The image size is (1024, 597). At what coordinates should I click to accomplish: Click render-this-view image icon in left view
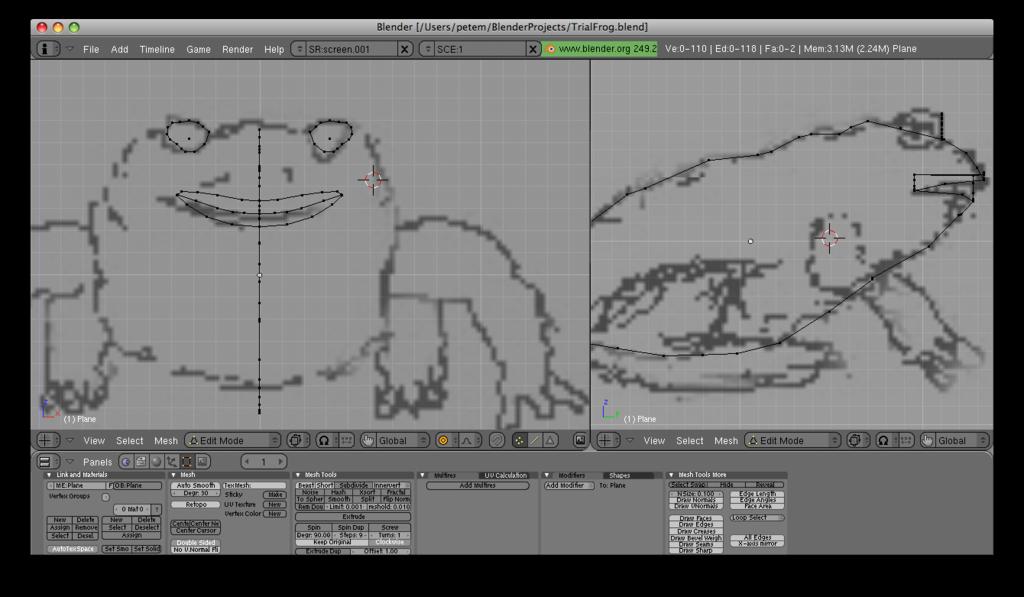point(579,440)
